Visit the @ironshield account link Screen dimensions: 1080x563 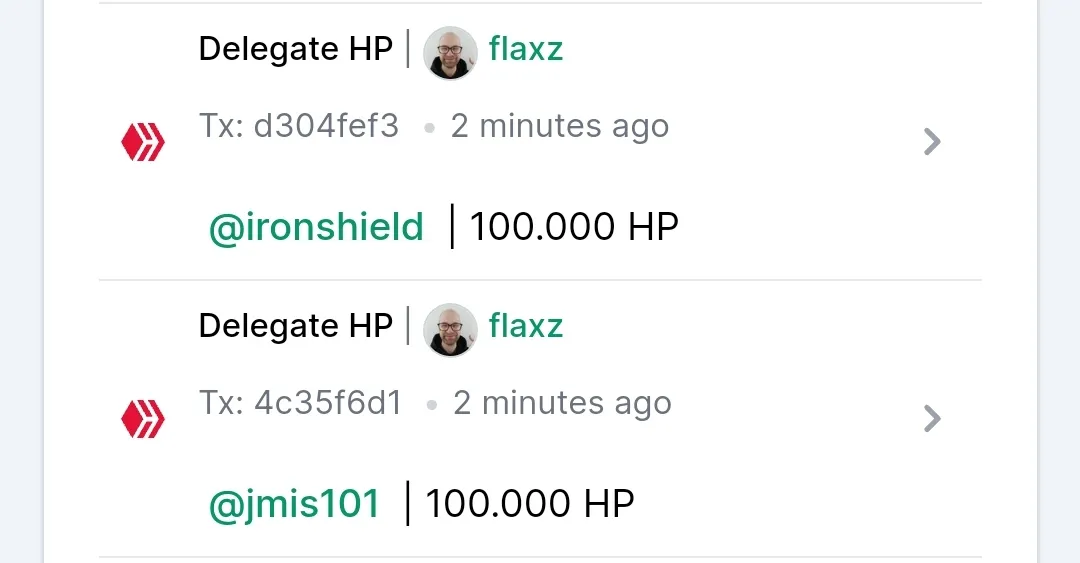[x=316, y=227]
